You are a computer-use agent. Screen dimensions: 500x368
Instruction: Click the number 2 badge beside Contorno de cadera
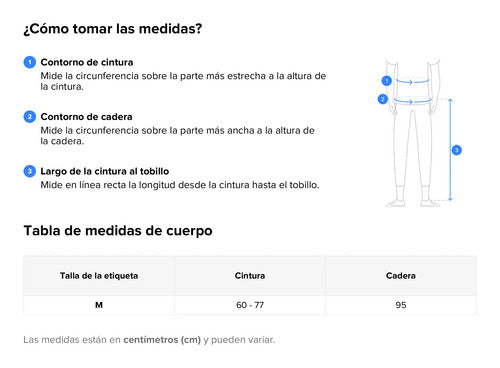coord(30,117)
